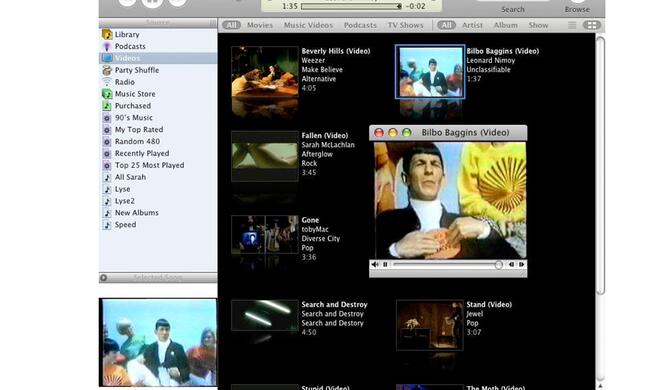Open the New Albums playlist icon
The height and width of the screenshot is (390, 660).
(107, 213)
